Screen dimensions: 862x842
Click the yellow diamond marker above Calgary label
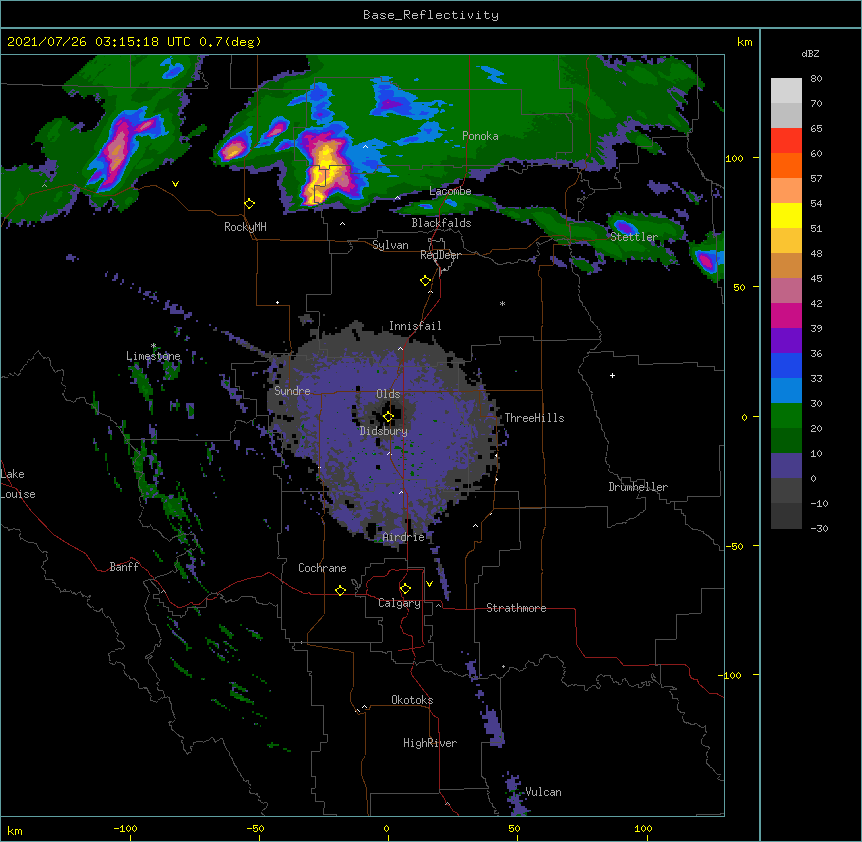point(406,589)
